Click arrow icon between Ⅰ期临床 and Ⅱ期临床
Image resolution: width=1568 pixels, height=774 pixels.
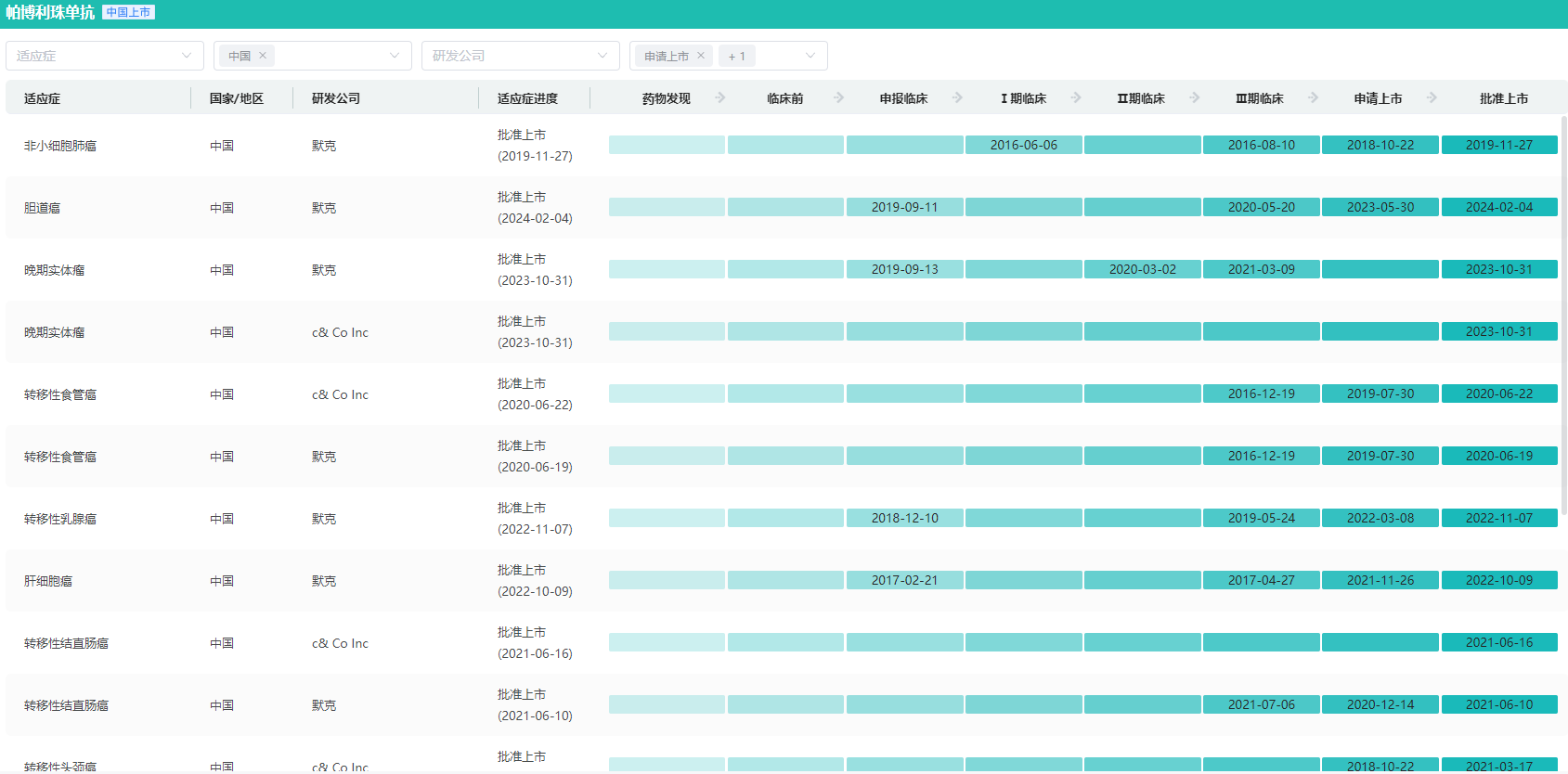click(1076, 97)
